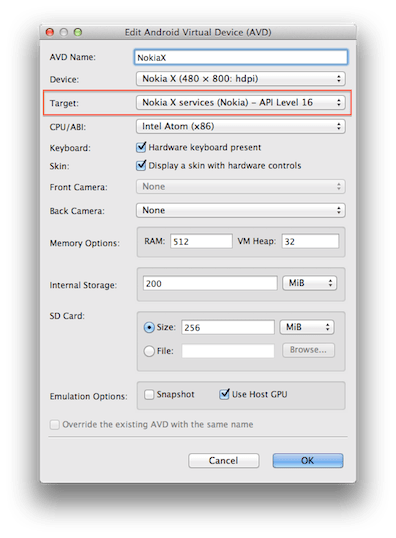The image size is (396, 538).
Task: Click the Emulation Options label
Action: click(x=88, y=396)
